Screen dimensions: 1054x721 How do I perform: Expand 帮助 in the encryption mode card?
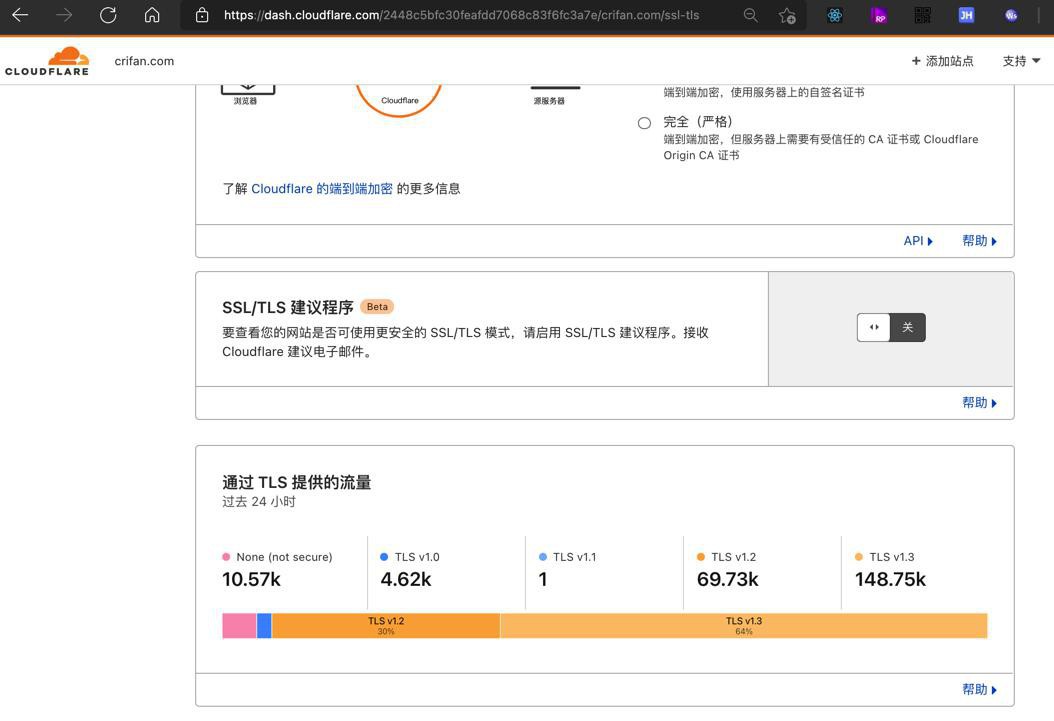point(979,241)
